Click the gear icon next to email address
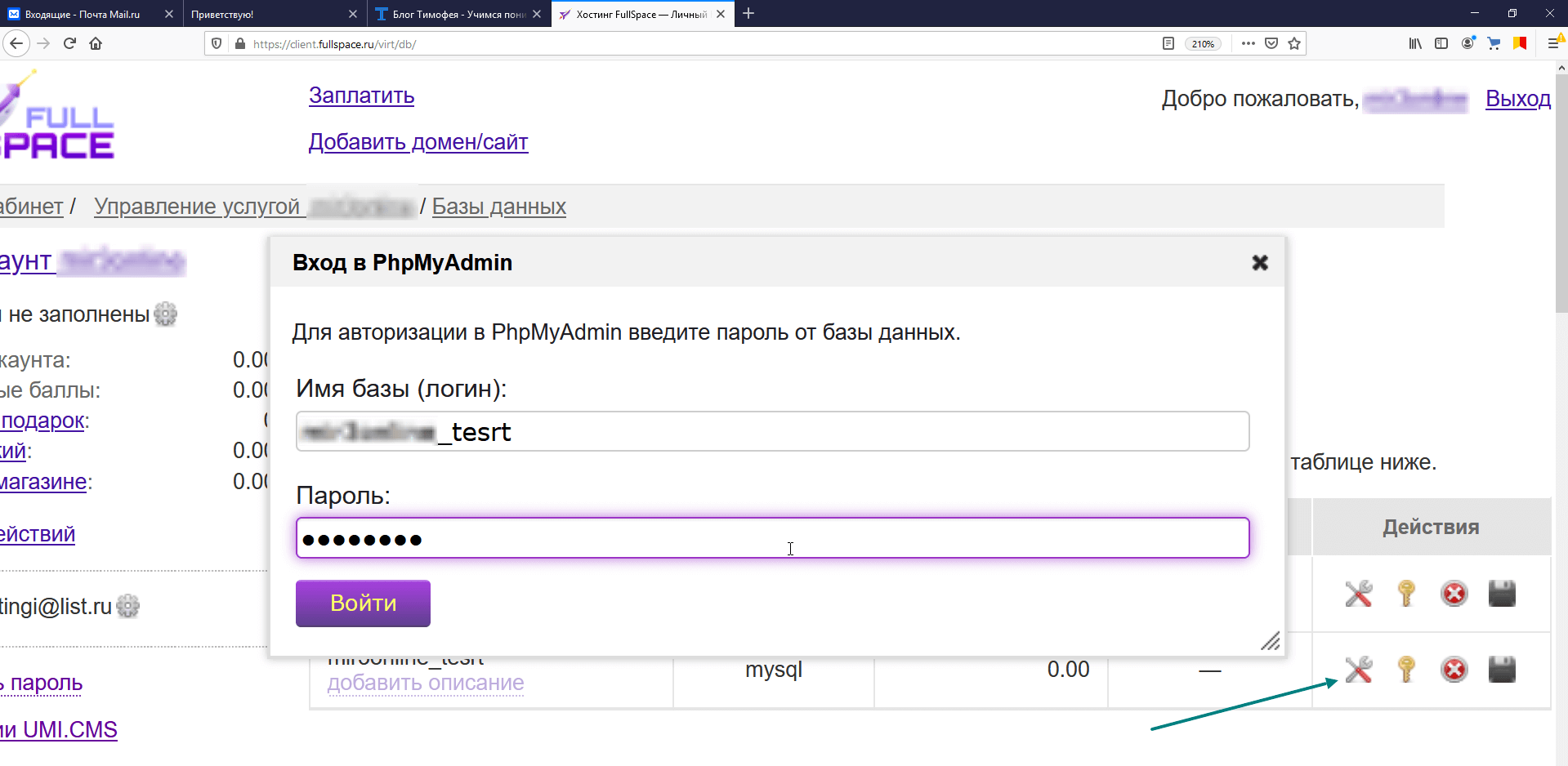1568x766 pixels. tap(128, 606)
